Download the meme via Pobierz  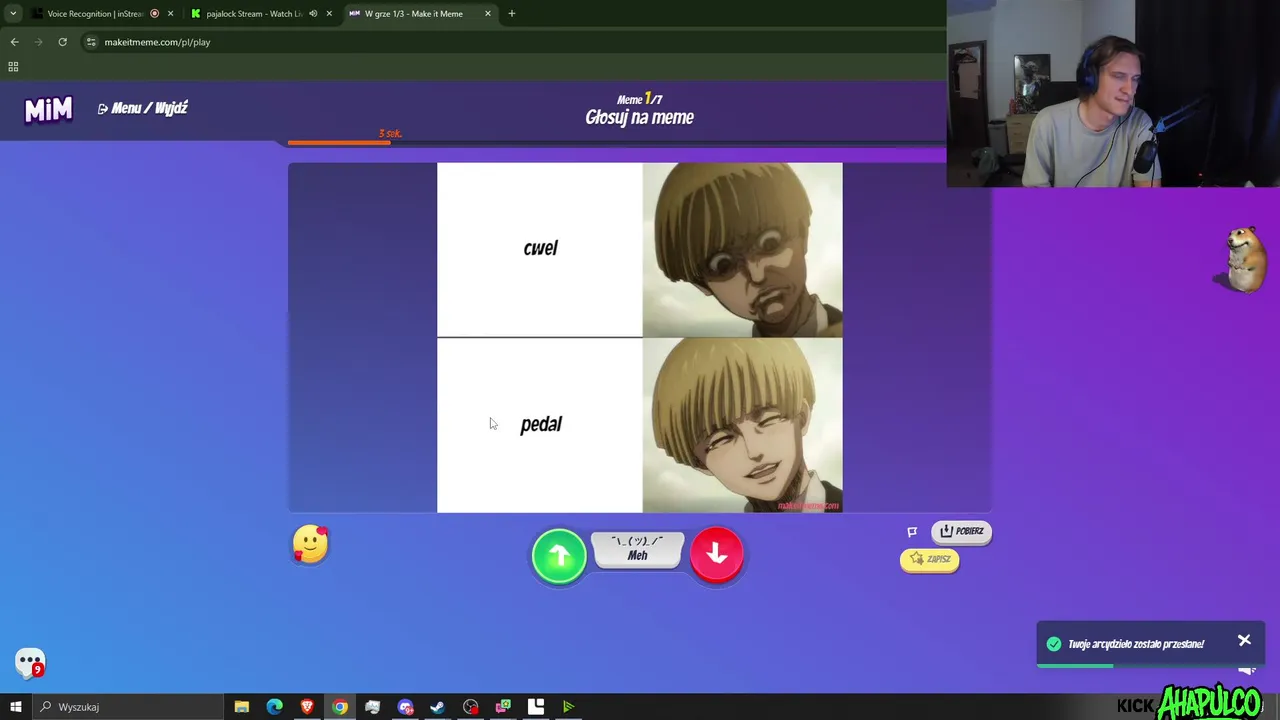coord(961,531)
